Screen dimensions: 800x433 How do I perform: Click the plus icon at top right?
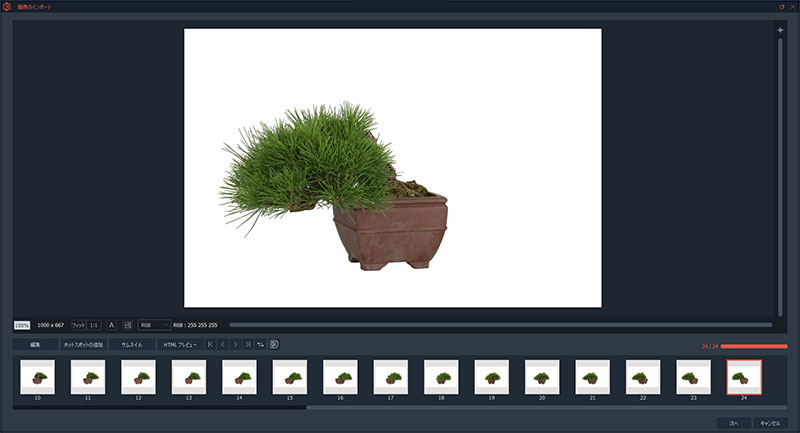click(781, 30)
